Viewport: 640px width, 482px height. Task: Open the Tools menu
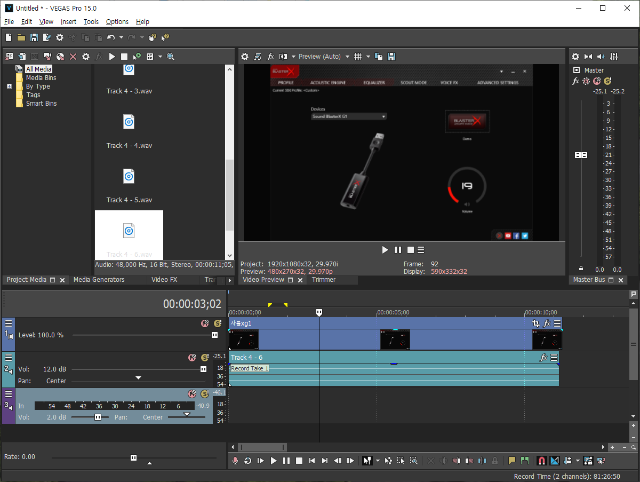tap(91, 22)
